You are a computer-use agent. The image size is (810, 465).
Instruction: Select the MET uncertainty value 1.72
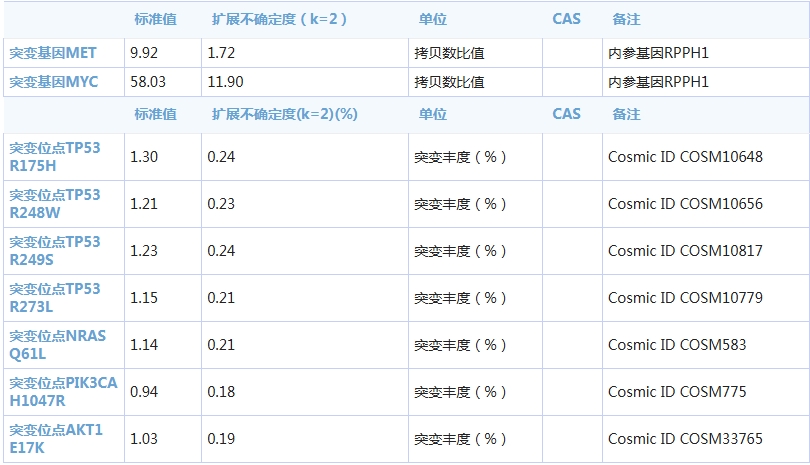point(221,53)
